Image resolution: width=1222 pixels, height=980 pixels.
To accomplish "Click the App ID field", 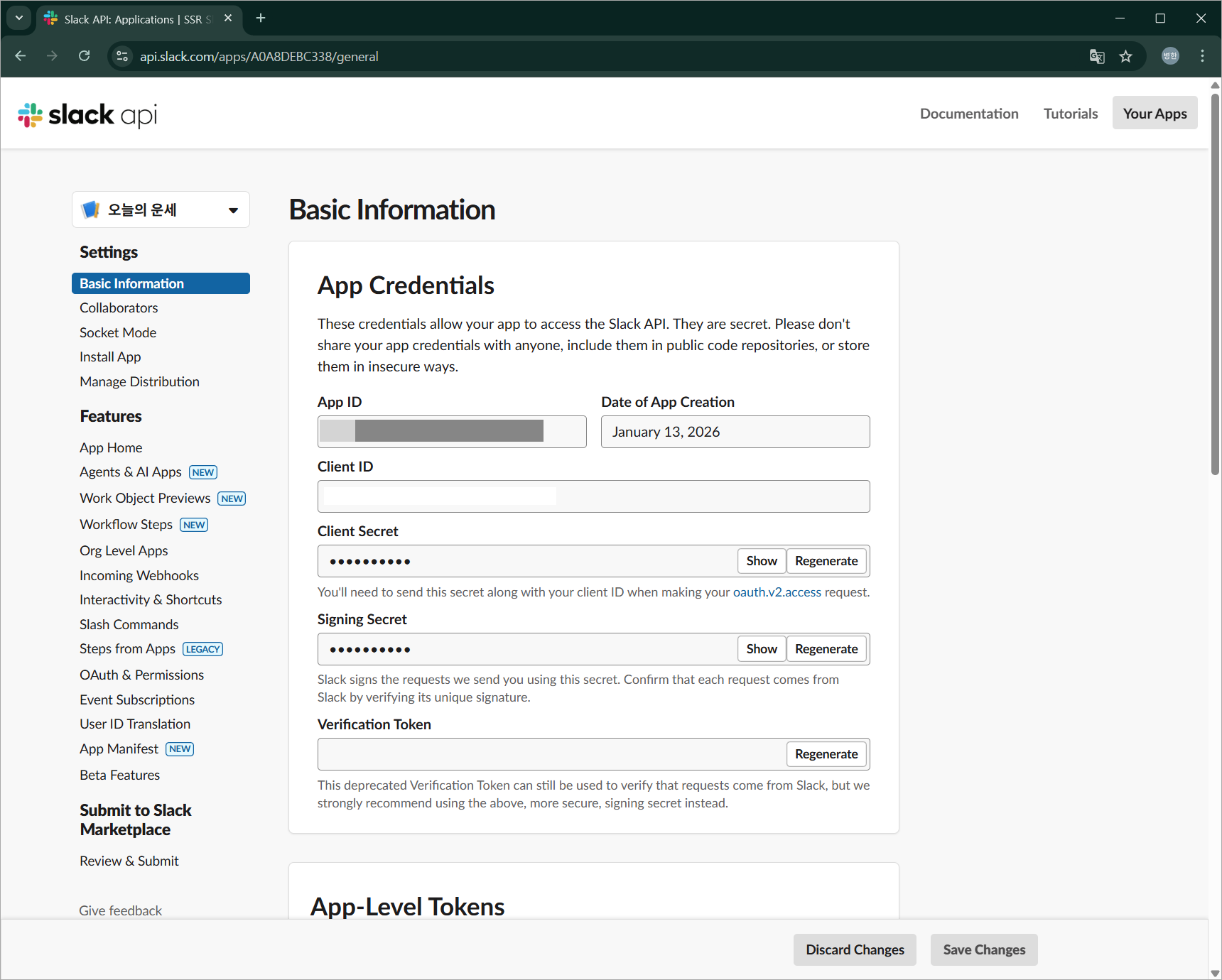I will tap(452, 432).
